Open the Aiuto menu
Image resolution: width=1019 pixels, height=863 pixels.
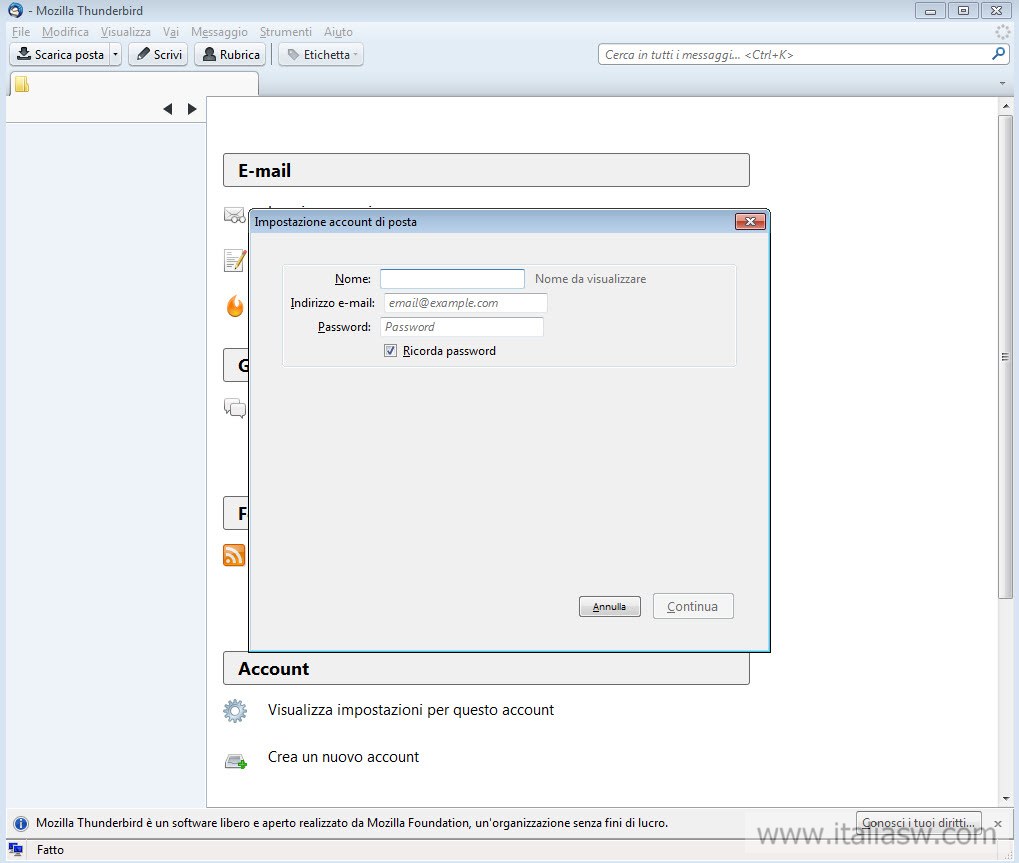coord(338,32)
